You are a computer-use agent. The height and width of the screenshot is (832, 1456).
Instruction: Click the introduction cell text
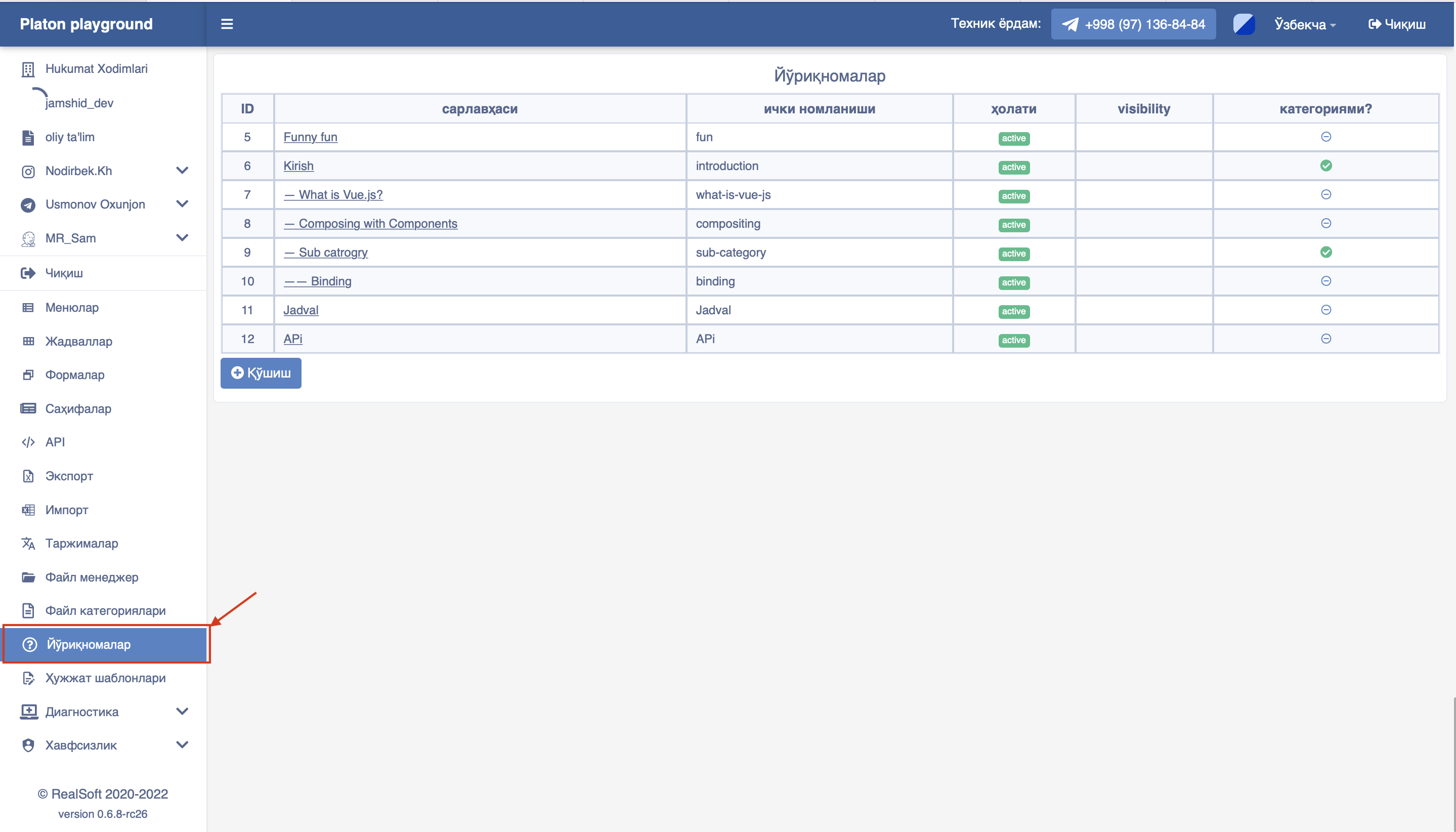pyautogui.click(x=726, y=165)
